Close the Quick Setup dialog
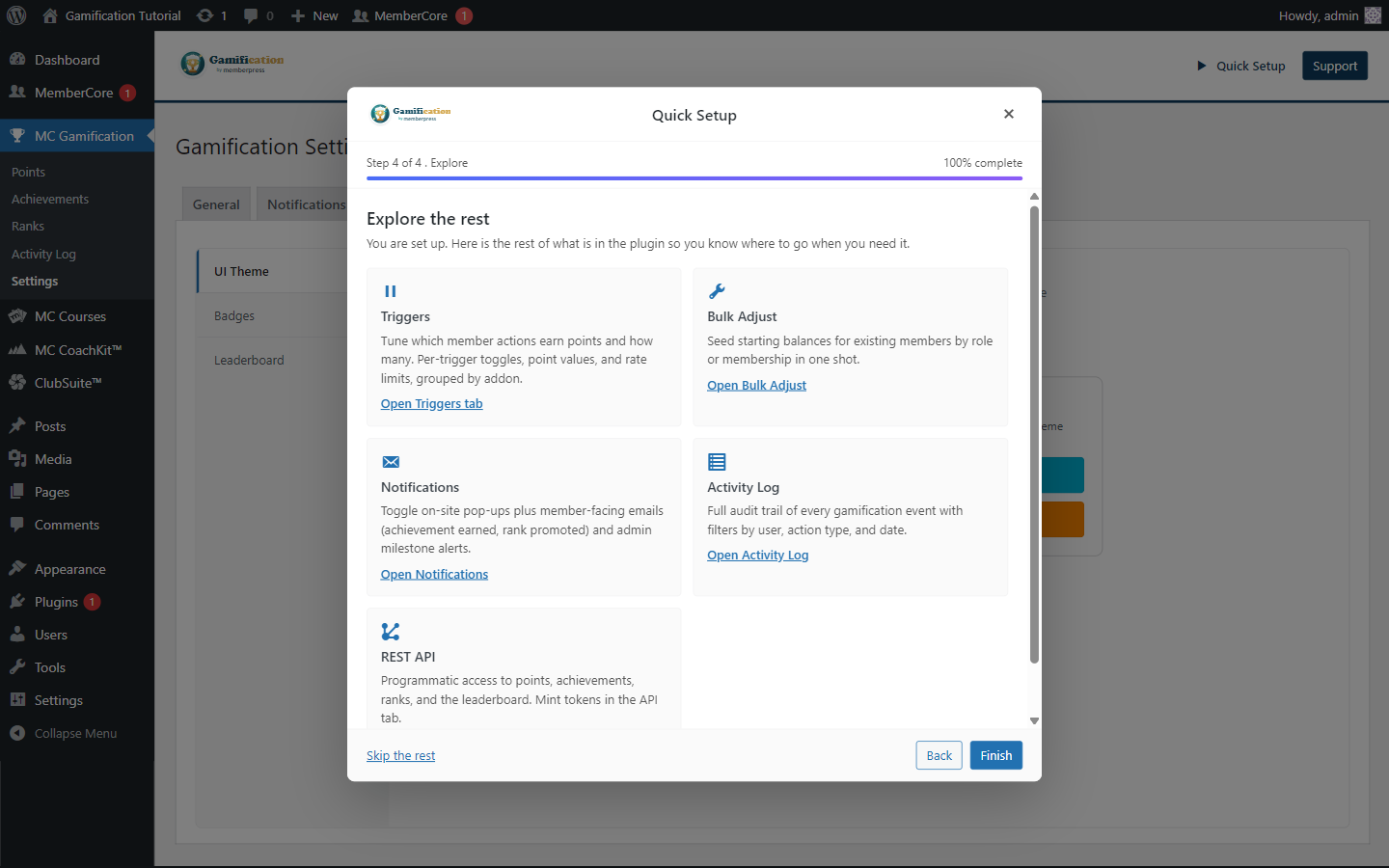Viewport: 1389px width, 868px height. pyautogui.click(x=1009, y=114)
